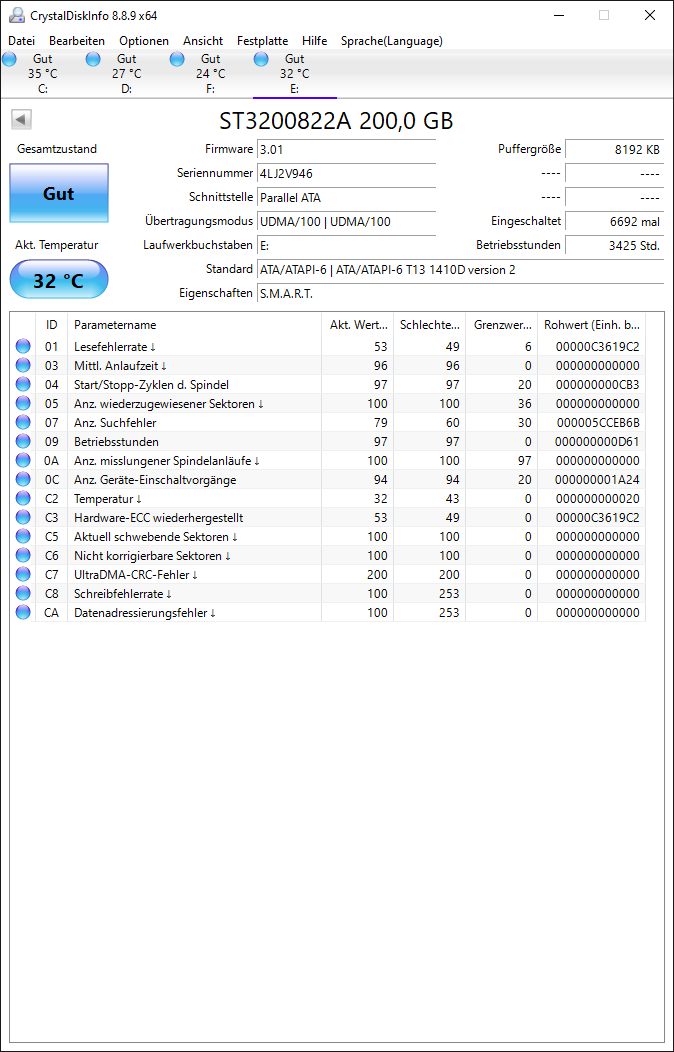Select the E: drive status orb
Image resolution: width=674 pixels, height=1052 pixels.
(261, 59)
